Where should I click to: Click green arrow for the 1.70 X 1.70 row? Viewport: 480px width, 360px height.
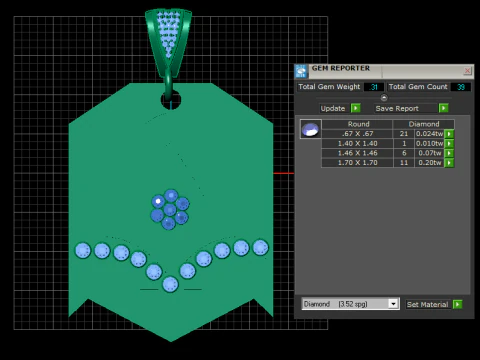pos(449,163)
